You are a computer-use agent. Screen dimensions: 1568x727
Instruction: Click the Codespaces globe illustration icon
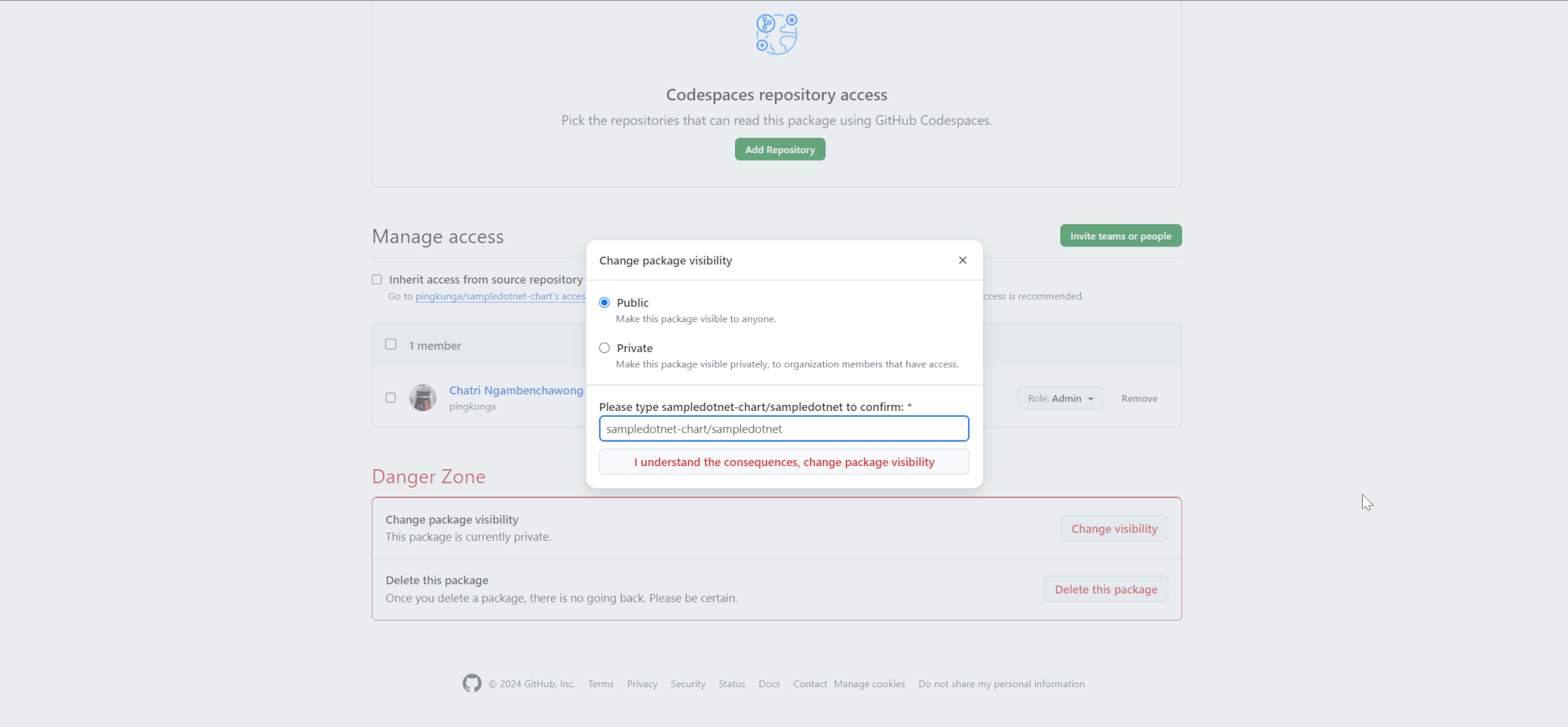pyautogui.click(x=776, y=34)
